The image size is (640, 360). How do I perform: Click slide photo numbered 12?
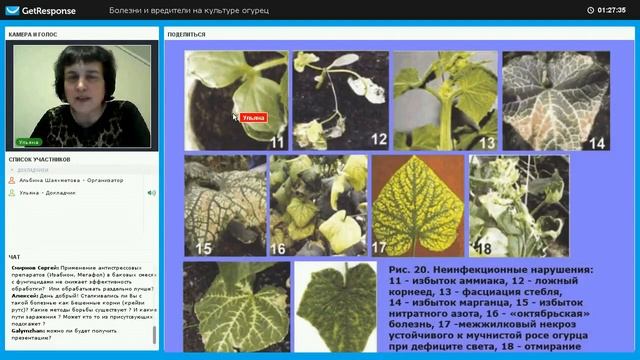tap(340, 100)
